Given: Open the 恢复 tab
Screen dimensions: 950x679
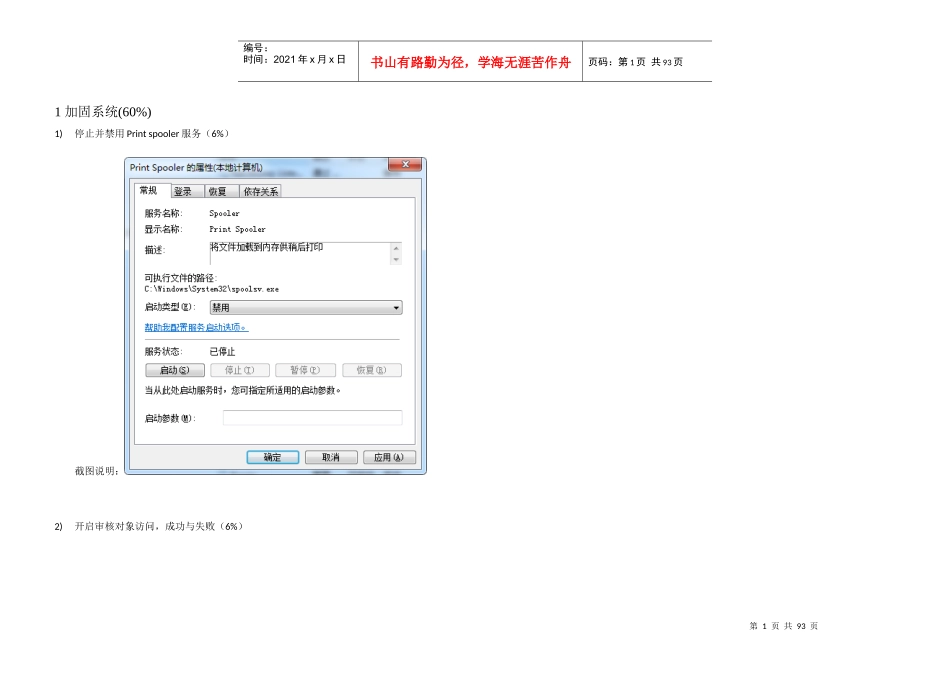Looking at the screenshot, I should click(222, 191).
